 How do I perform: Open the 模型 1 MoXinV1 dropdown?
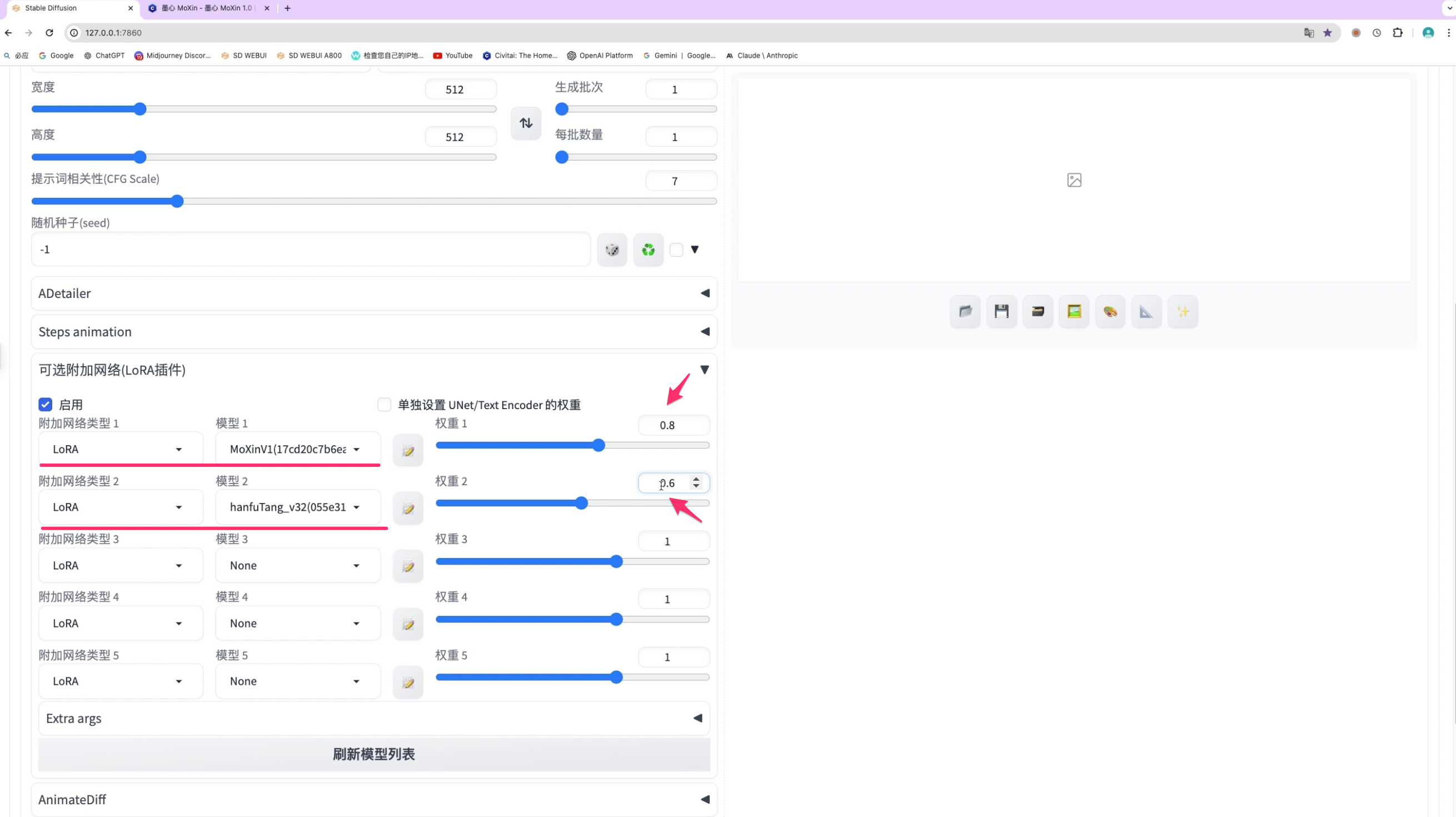click(x=298, y=450)
